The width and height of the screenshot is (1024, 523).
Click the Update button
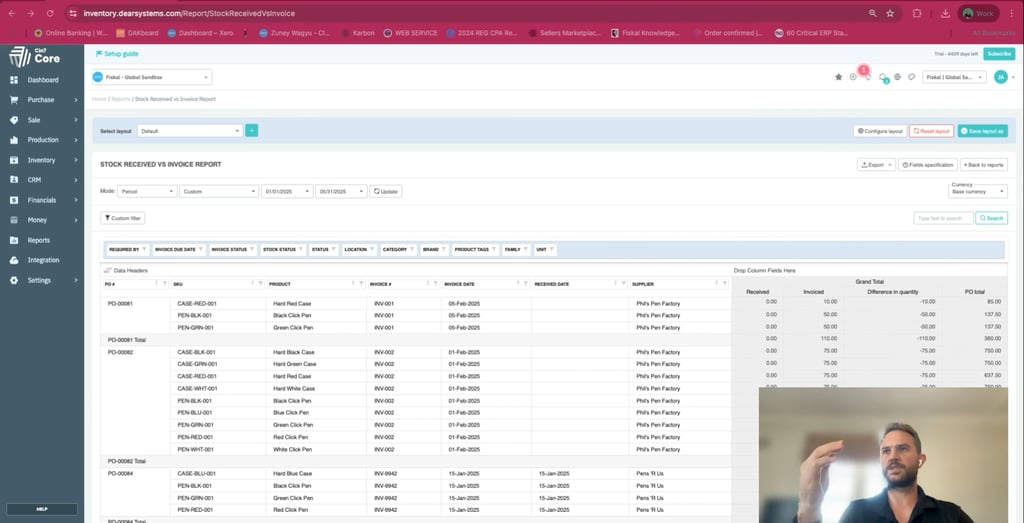point(385,191)
